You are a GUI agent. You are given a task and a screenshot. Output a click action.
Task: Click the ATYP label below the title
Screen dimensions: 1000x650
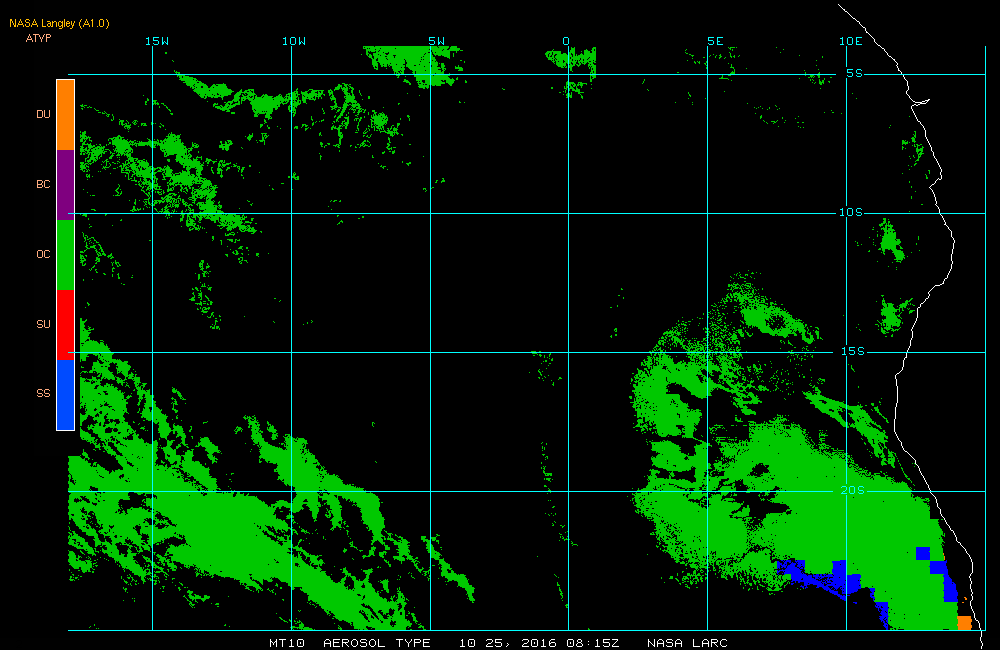coord(38,38)
